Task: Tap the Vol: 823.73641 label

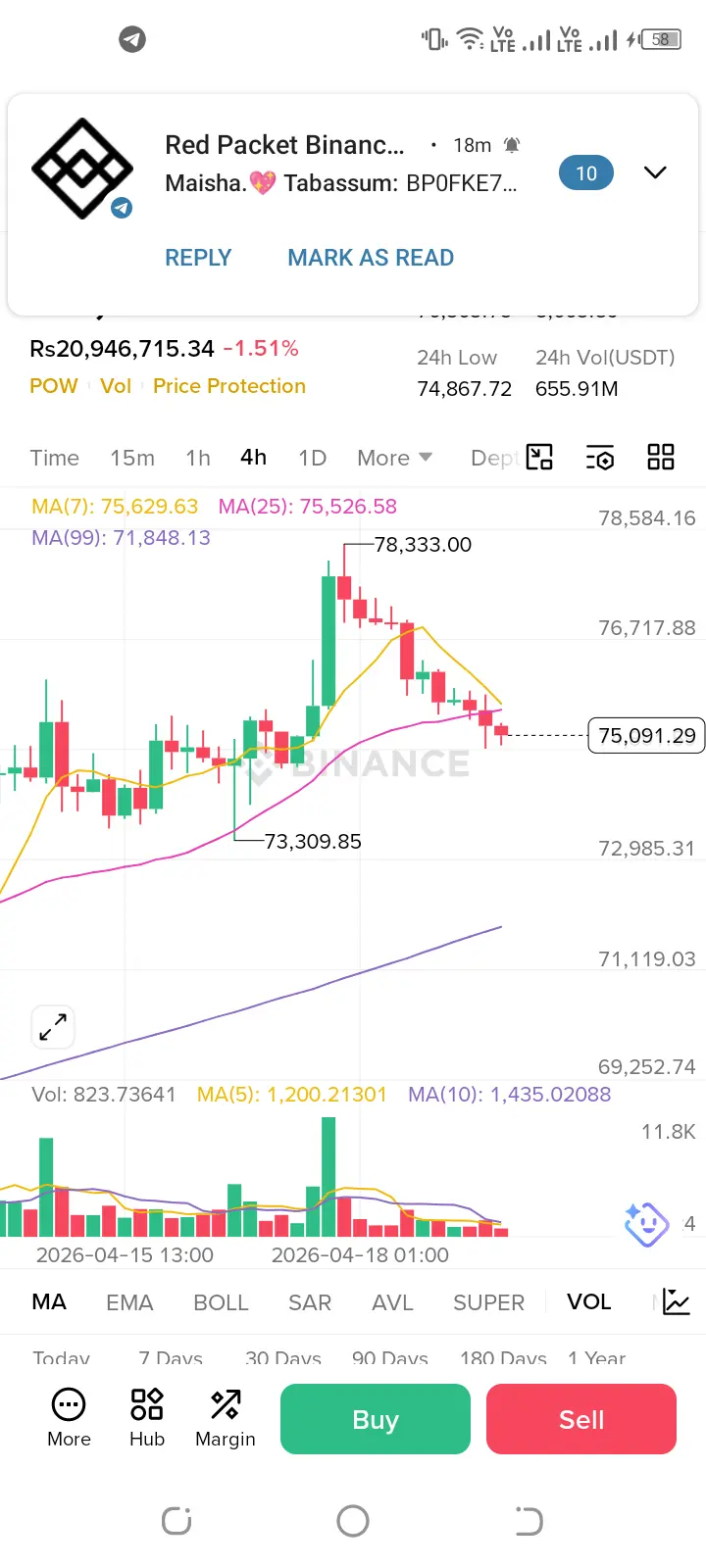Action: click(104, 1095)
